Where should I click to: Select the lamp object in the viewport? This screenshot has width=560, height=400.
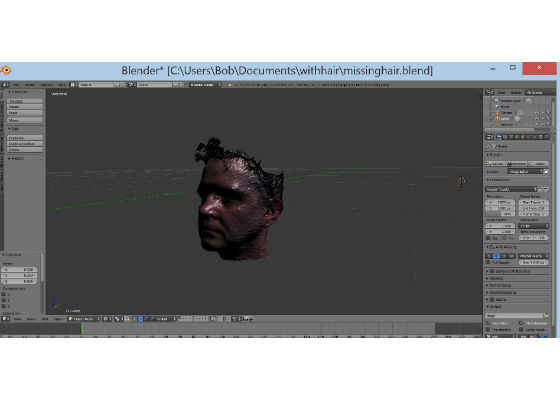coord(461,181)
